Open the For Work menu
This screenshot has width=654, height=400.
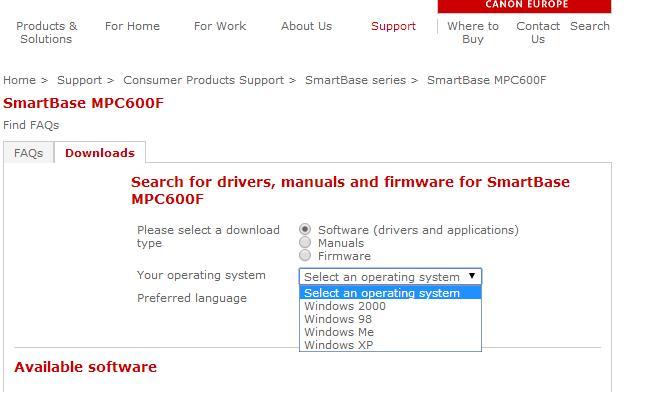[x=220, y=26]
